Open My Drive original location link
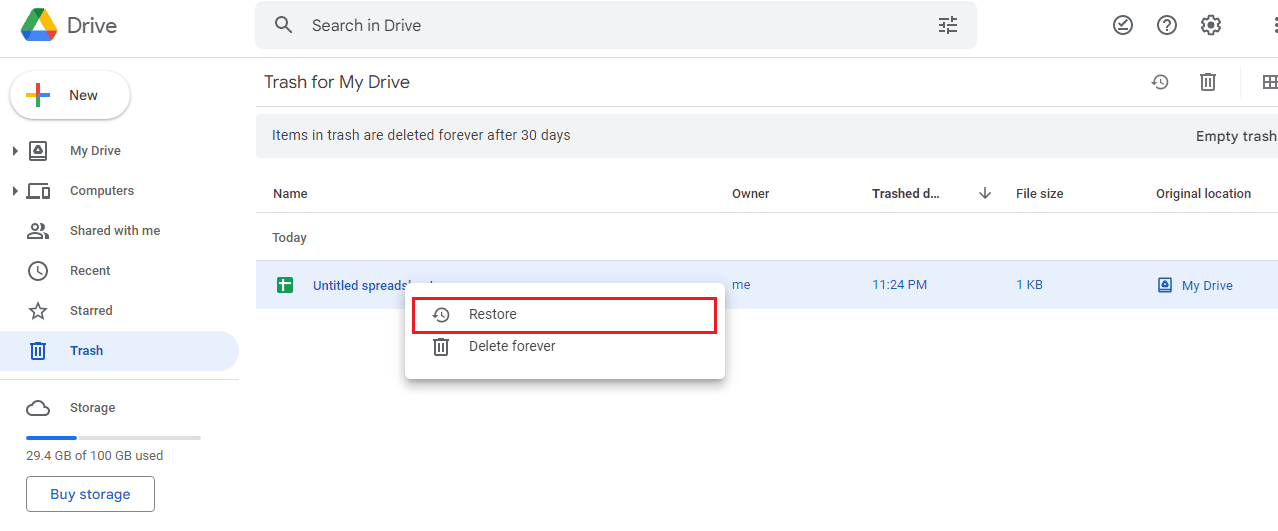 pos(1207,285)
